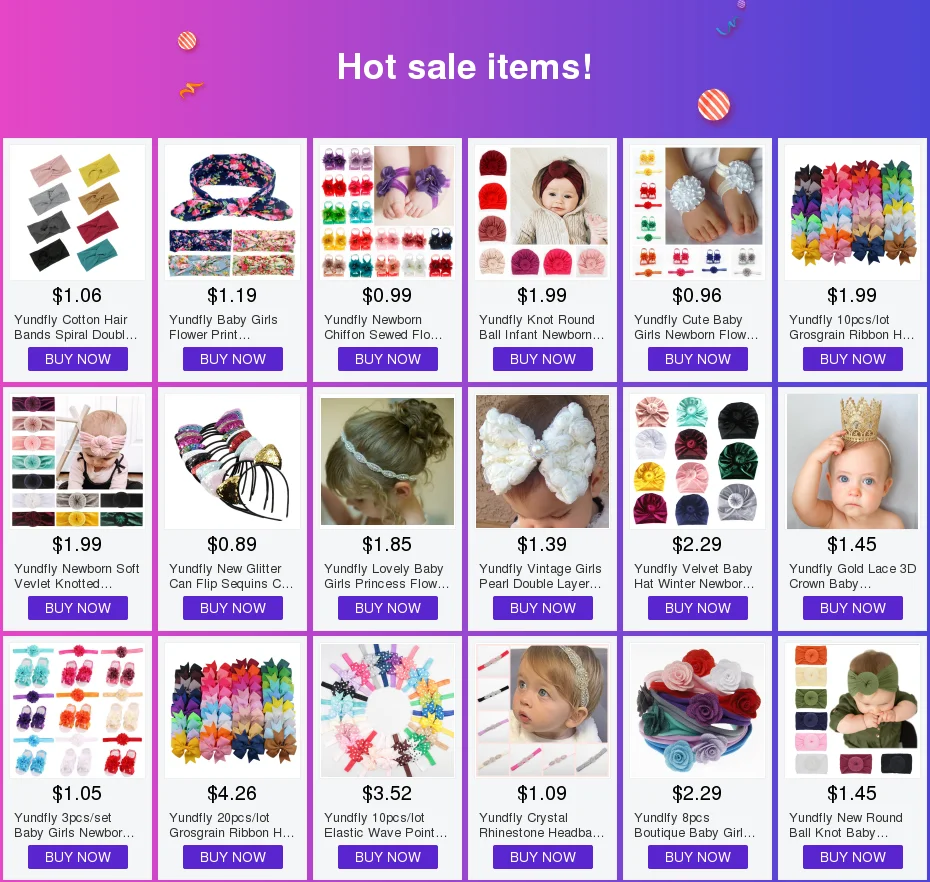This screenshot has width=930, height=882.
Task: Open the 20pcs/lot Grosgrain Ribbon bows image
Action: click(x=232, y=711)
